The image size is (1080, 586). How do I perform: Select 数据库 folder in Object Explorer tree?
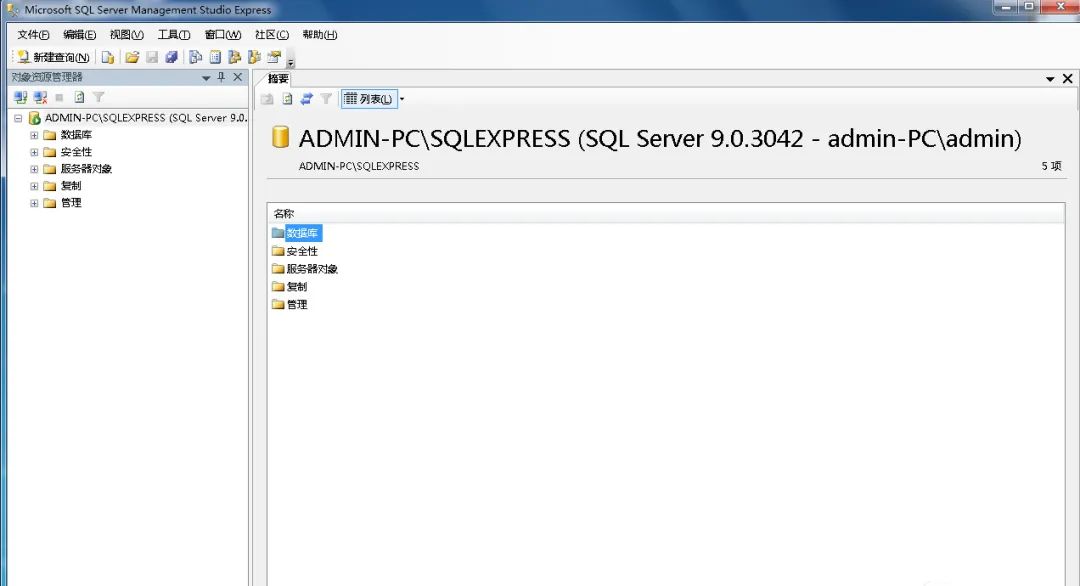click(76, 135)
